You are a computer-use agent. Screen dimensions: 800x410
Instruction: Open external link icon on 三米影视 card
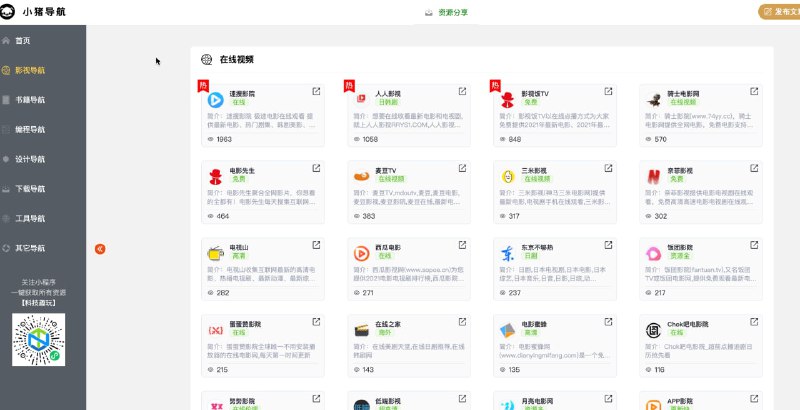coord(608,168)
